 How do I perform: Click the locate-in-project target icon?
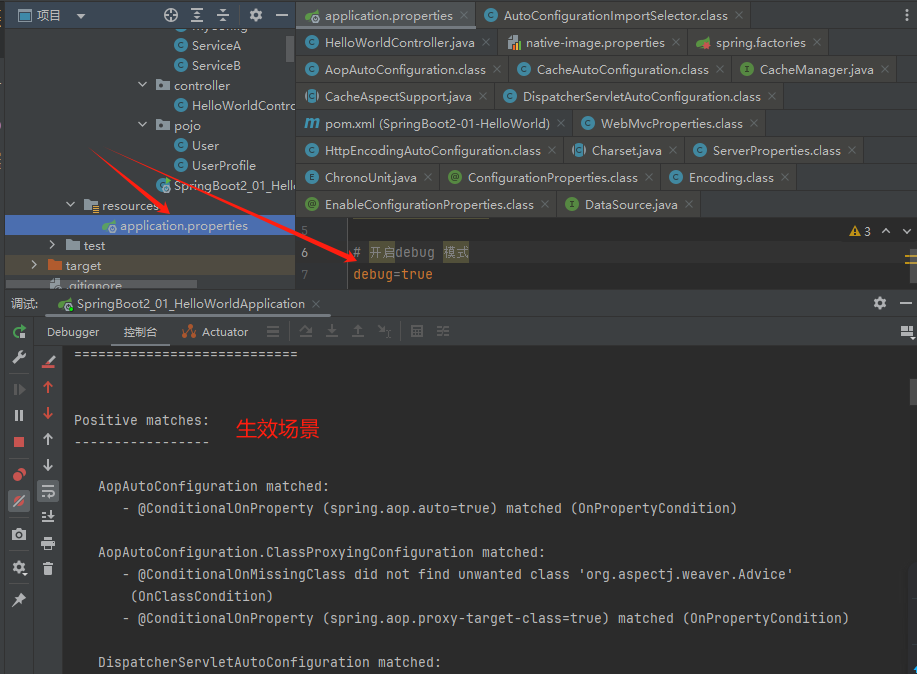[171, 15]
